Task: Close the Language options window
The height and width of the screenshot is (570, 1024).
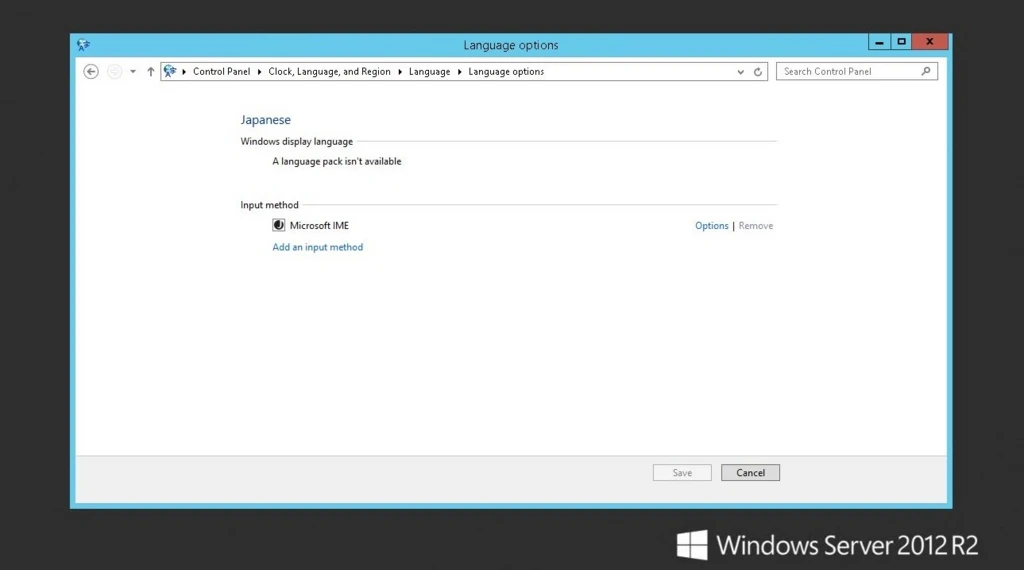Action: tap(929, 42)
